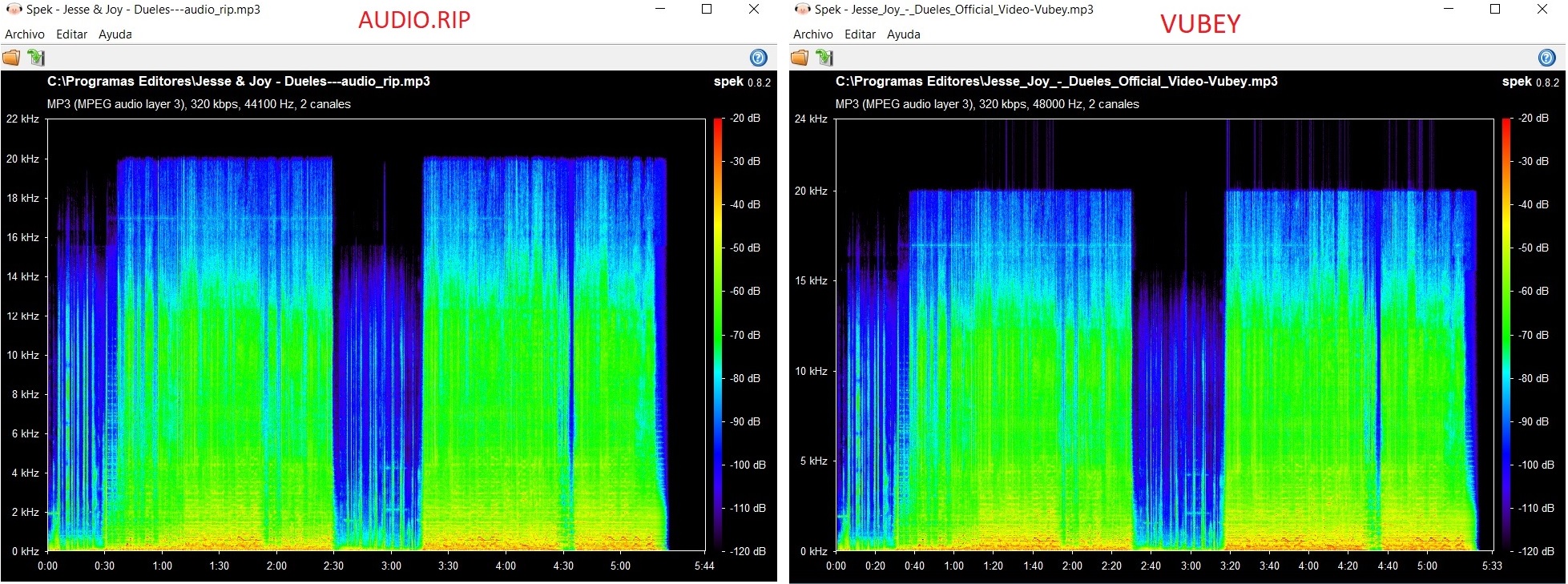Click the dB color scale bar in the Vubey window
The width and height of the screenshot is (1568, 584).
[x=1506, y=335]
